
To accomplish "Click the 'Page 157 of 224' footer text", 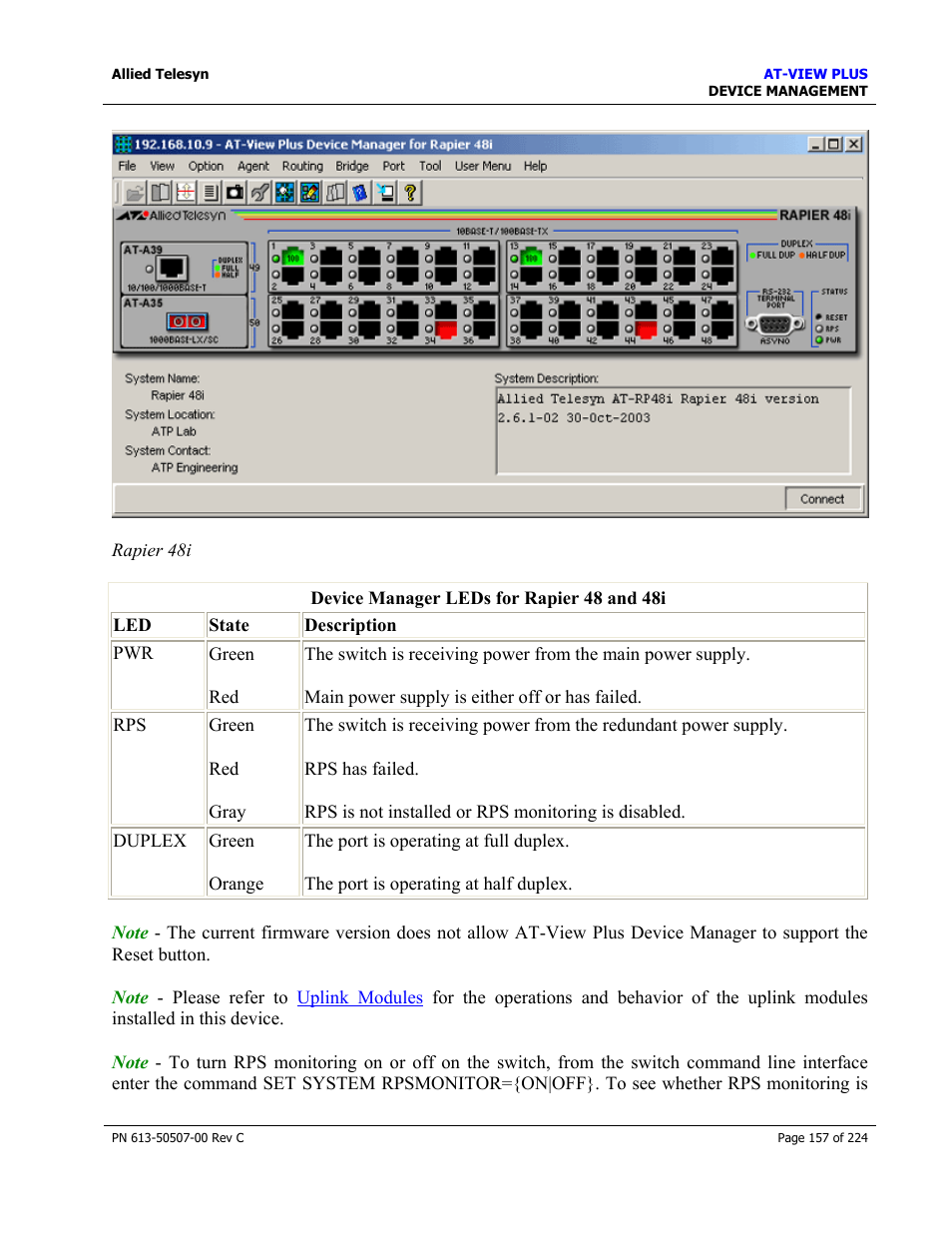I will click(822, 1138).
